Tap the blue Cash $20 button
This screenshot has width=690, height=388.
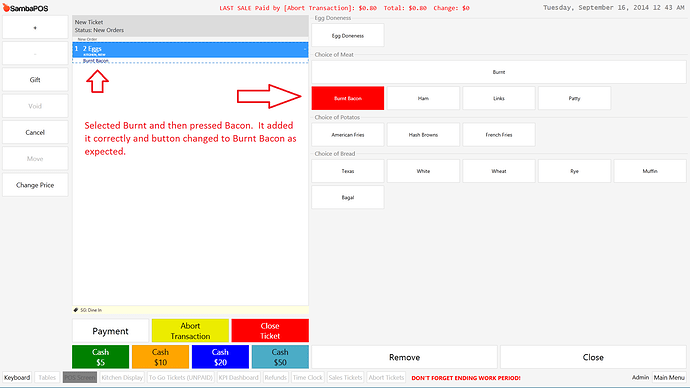tap(220, 357)
